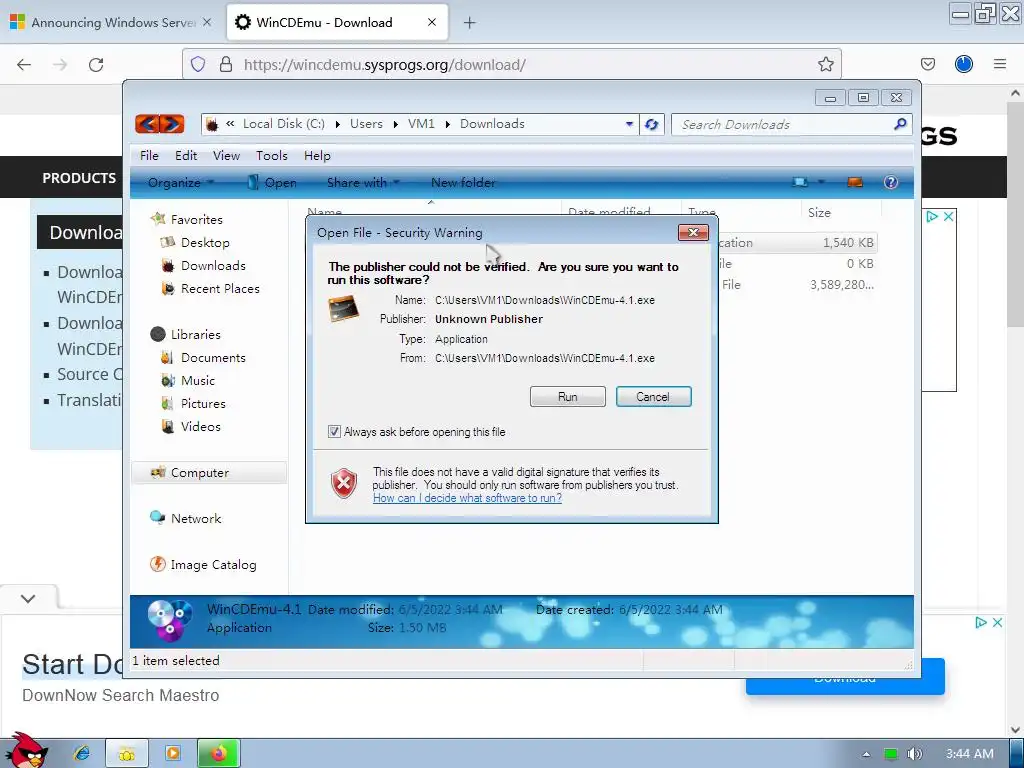Expand the Share with dropdown
The image size is (1024, 768).
(363, 183)
